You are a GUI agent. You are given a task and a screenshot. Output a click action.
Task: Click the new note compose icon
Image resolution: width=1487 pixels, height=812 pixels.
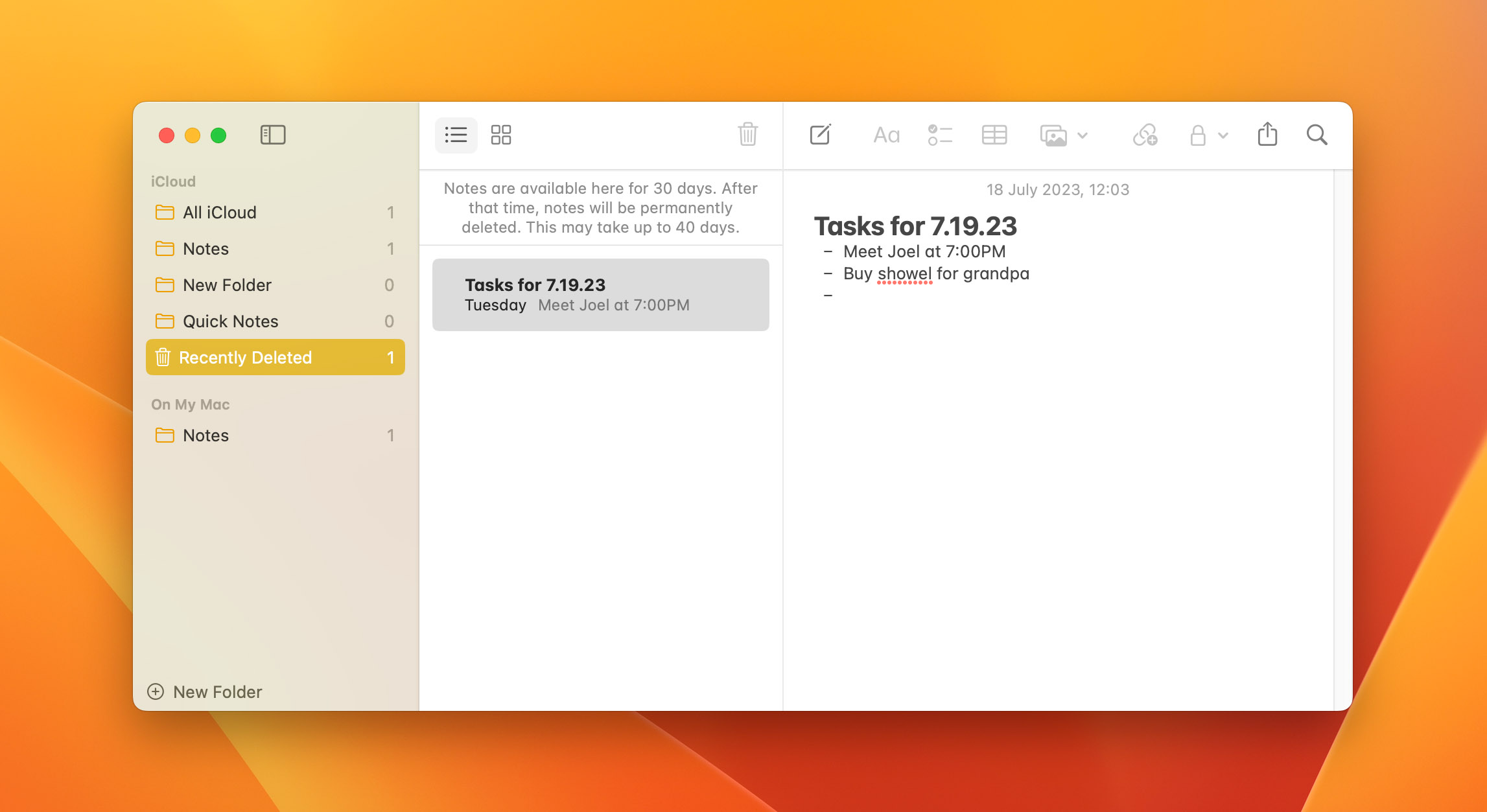820,135
